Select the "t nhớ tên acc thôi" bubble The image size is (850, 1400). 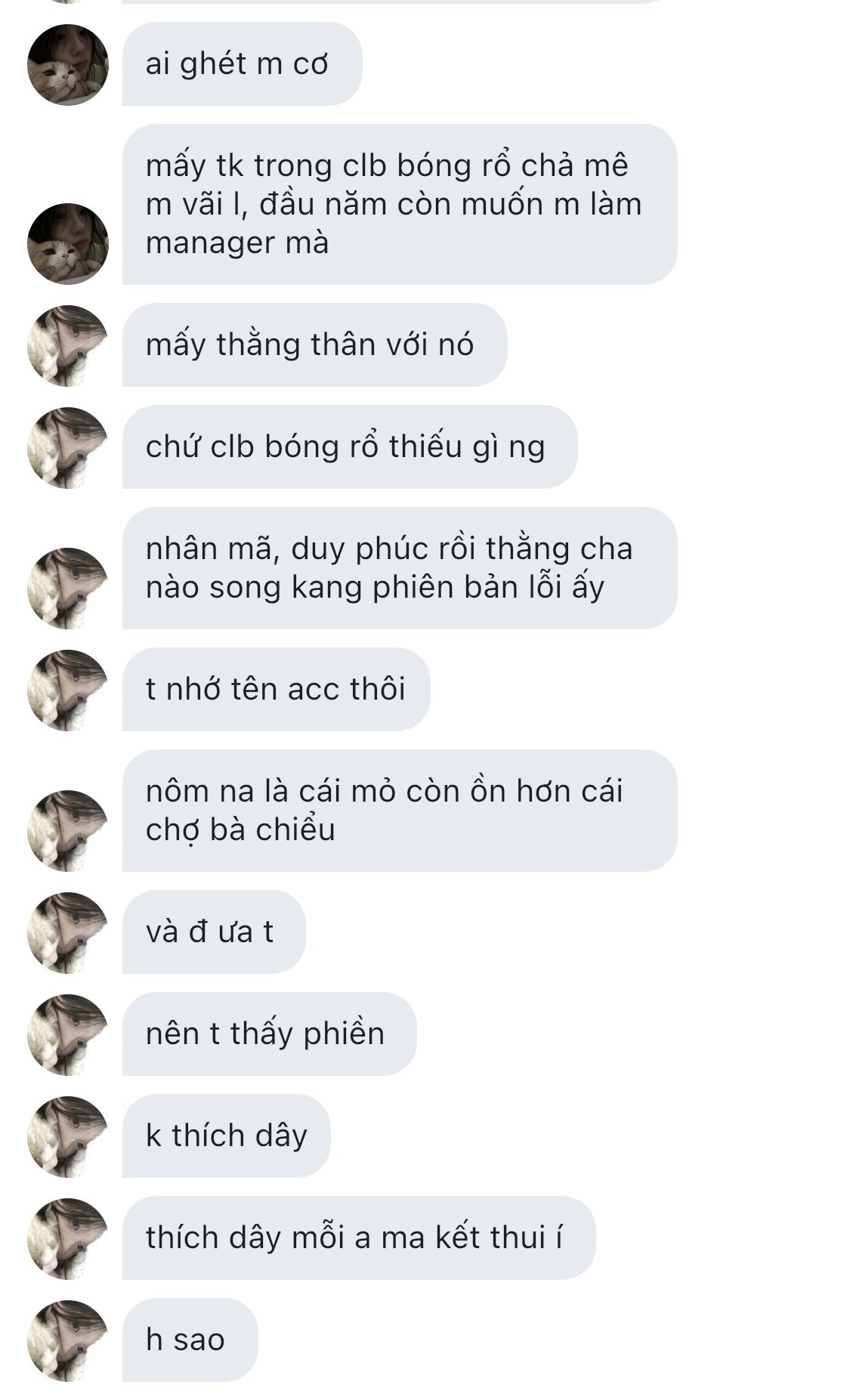pyautogui.click(x=277, y=690)
